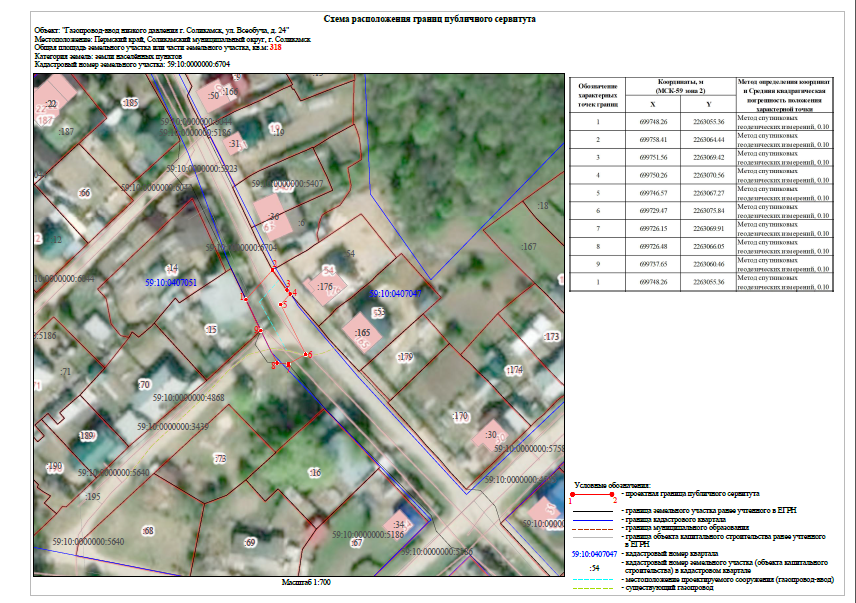Click parcel label ":185" on the map
This screenshot has height=603, width=856.
130,103
